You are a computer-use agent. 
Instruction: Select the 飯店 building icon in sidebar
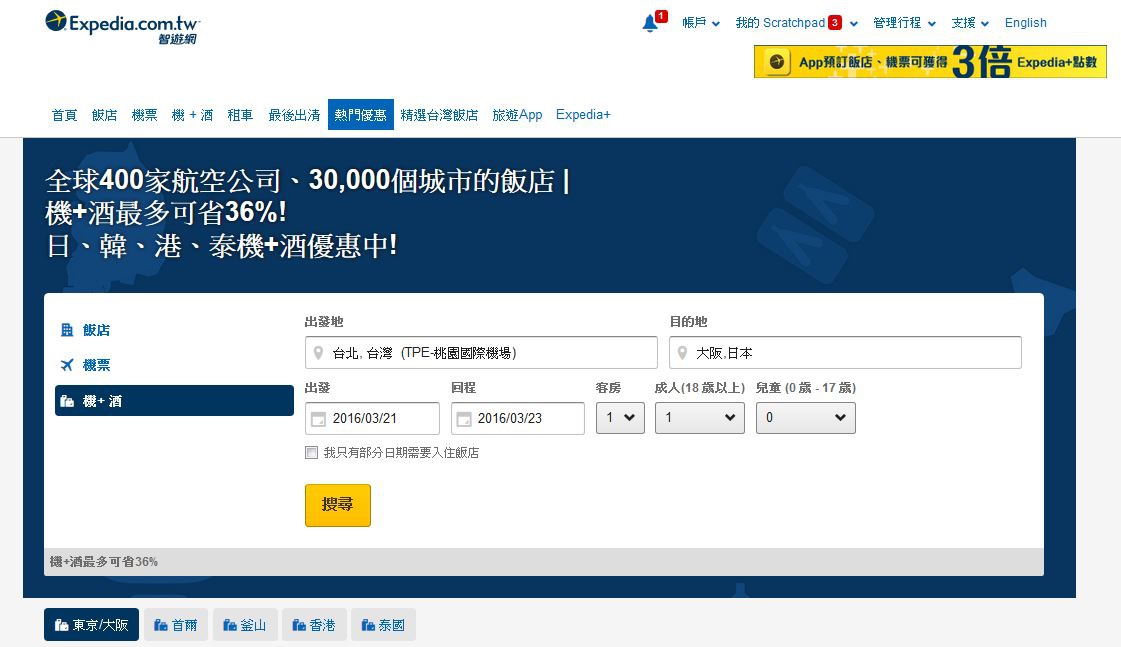(67, 330)
